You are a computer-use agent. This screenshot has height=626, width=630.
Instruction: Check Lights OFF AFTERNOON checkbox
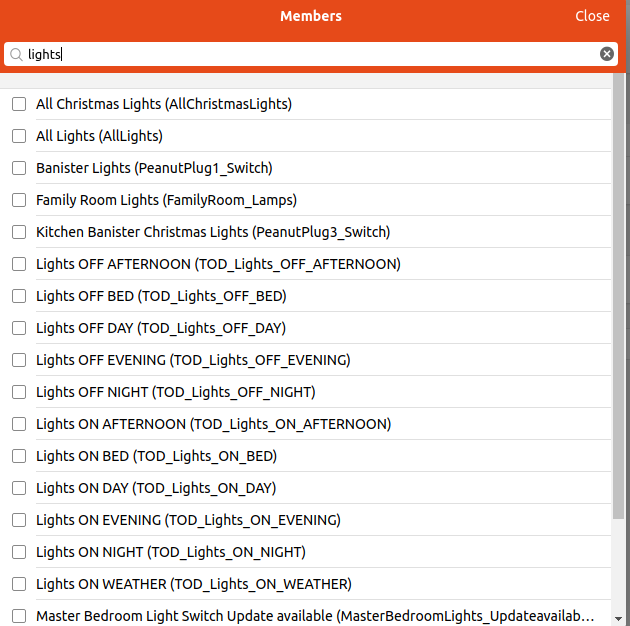(x=19, y=264)
